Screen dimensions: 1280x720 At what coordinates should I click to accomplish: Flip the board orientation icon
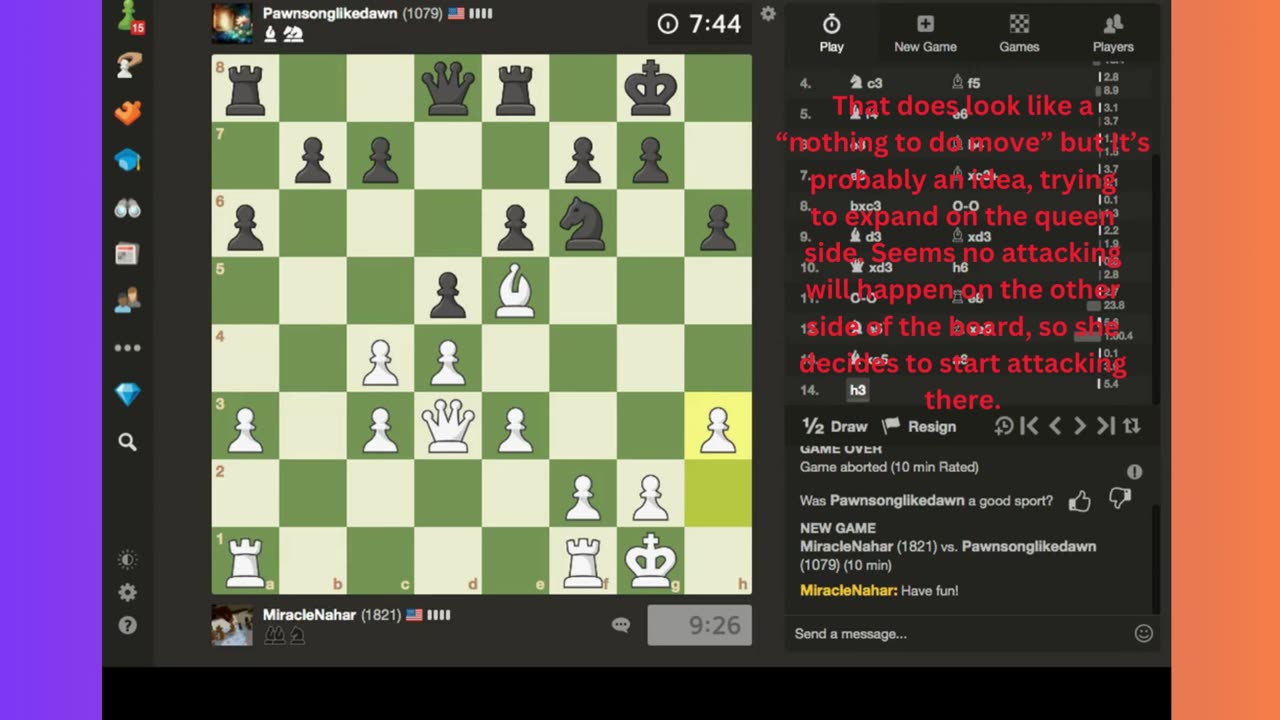click(x=1131, y=427)
